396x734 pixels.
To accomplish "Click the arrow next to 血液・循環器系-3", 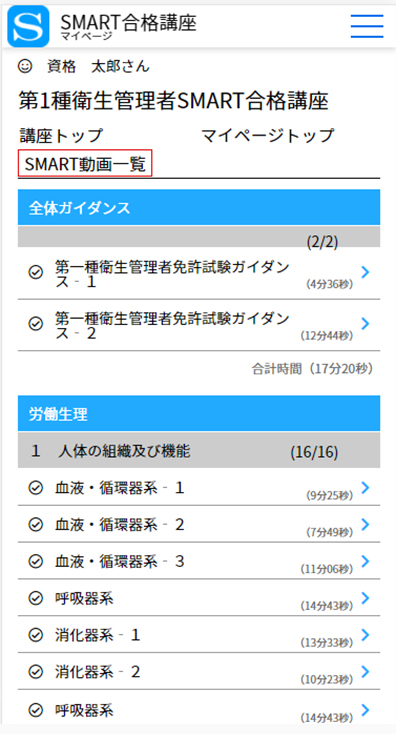I will [x=366, y=561].
